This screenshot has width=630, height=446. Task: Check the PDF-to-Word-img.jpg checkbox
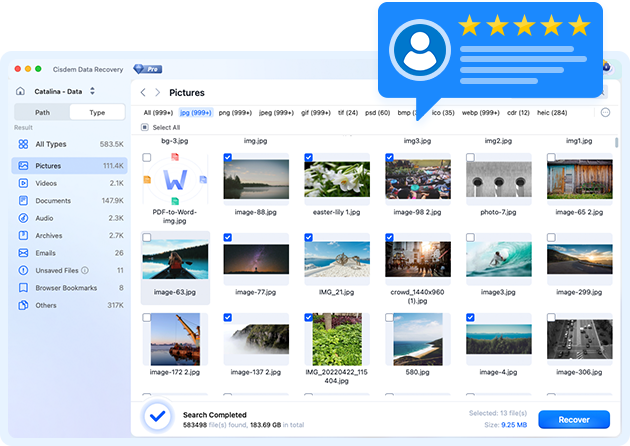(x=147, y=158)
